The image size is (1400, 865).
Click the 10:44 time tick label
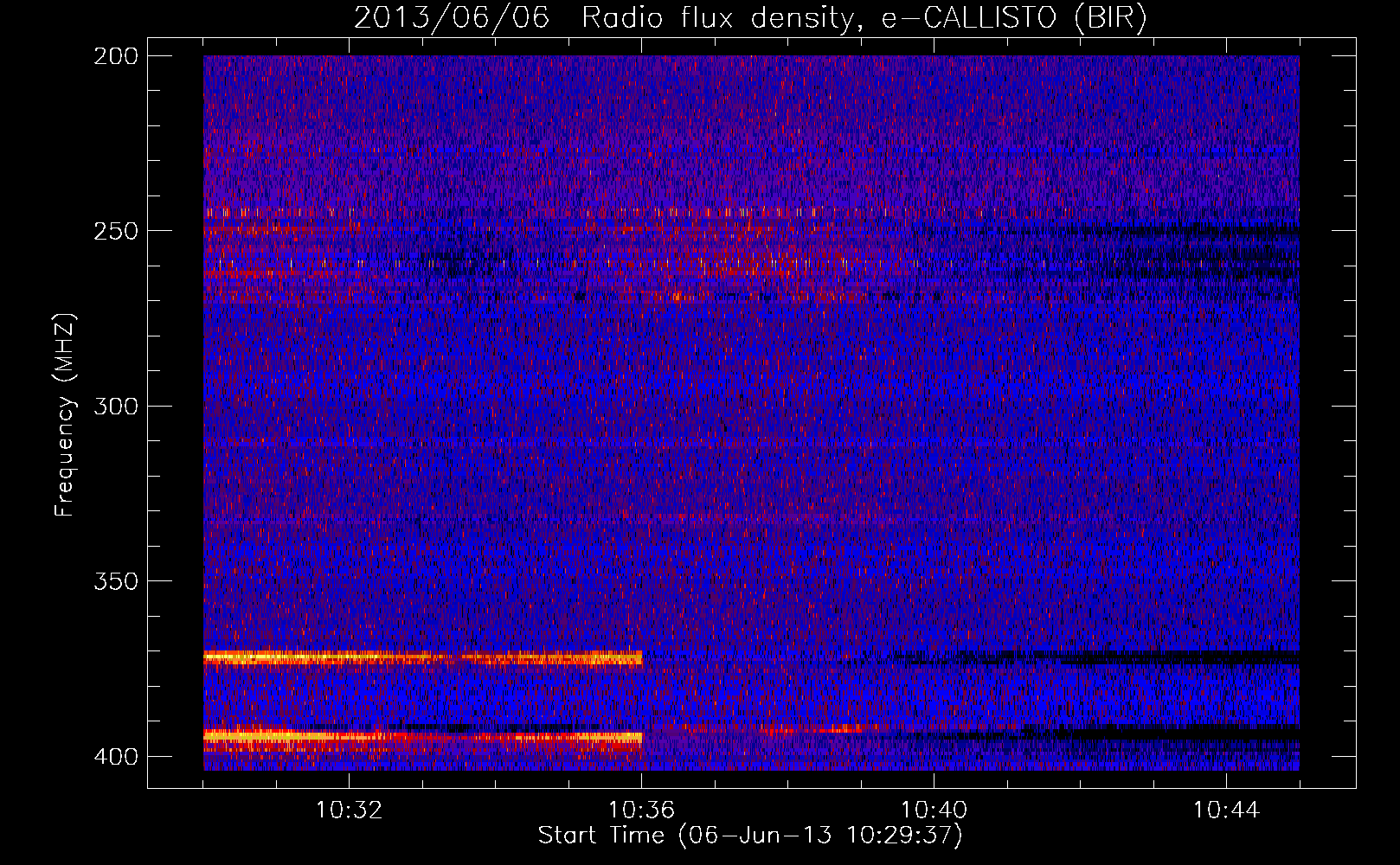pos(1226,811)
